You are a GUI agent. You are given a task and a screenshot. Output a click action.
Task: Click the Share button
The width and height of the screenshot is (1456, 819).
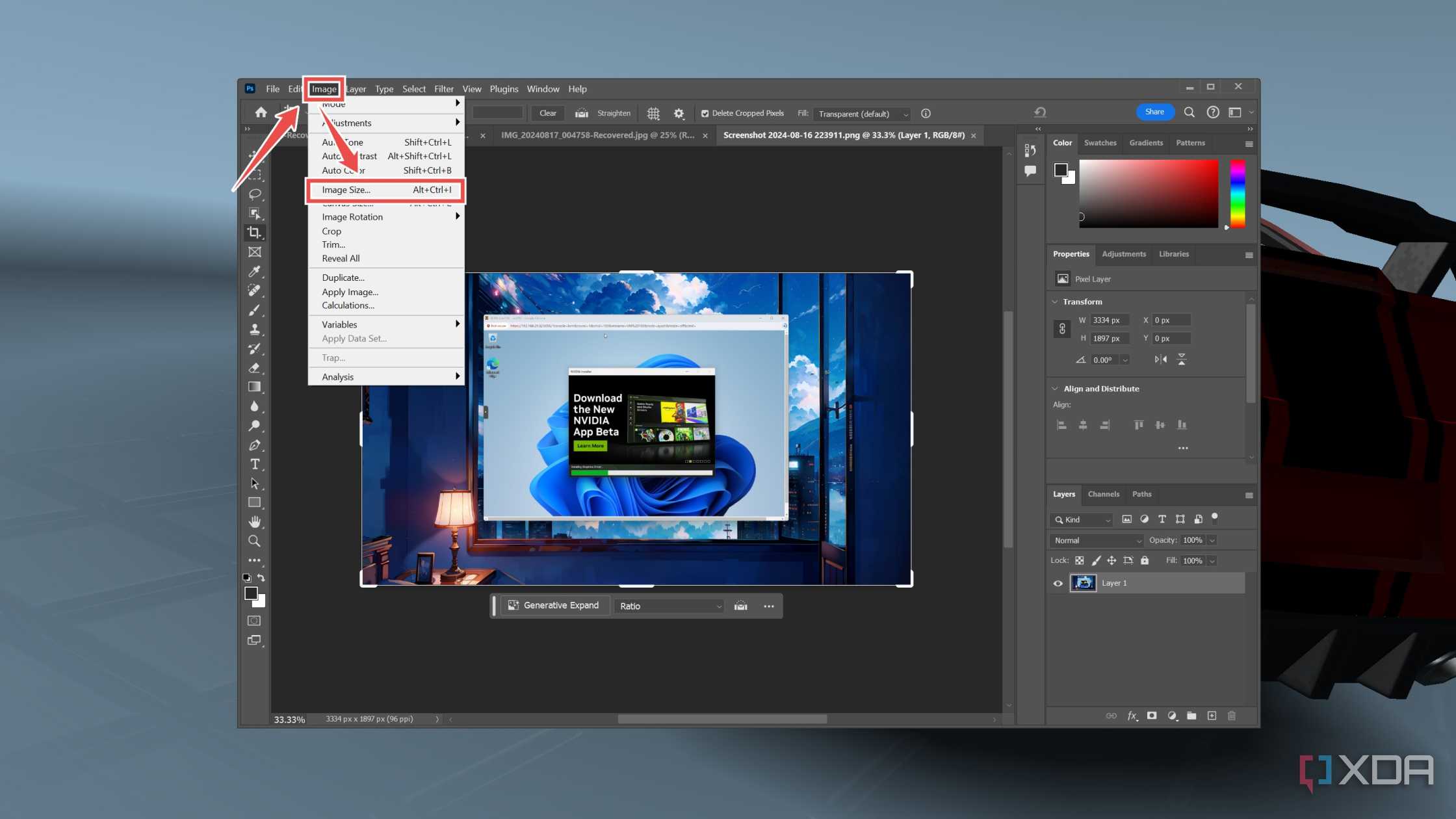click(x=1154, y=112)
